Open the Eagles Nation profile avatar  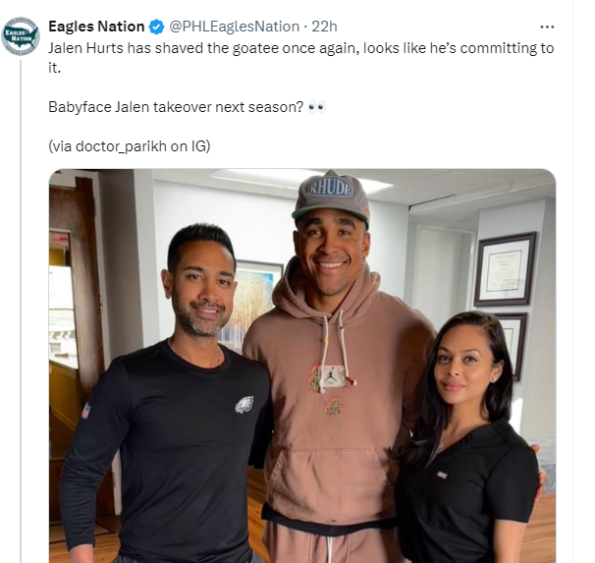(x=20, y=36)
